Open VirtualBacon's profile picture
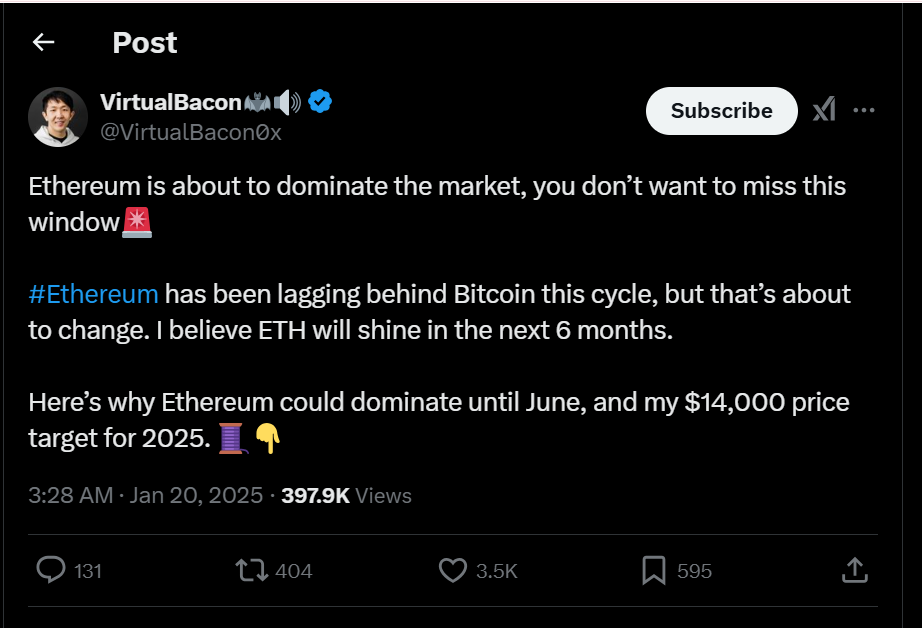Viewport: 922px width, 628px height. click(58, 117)
